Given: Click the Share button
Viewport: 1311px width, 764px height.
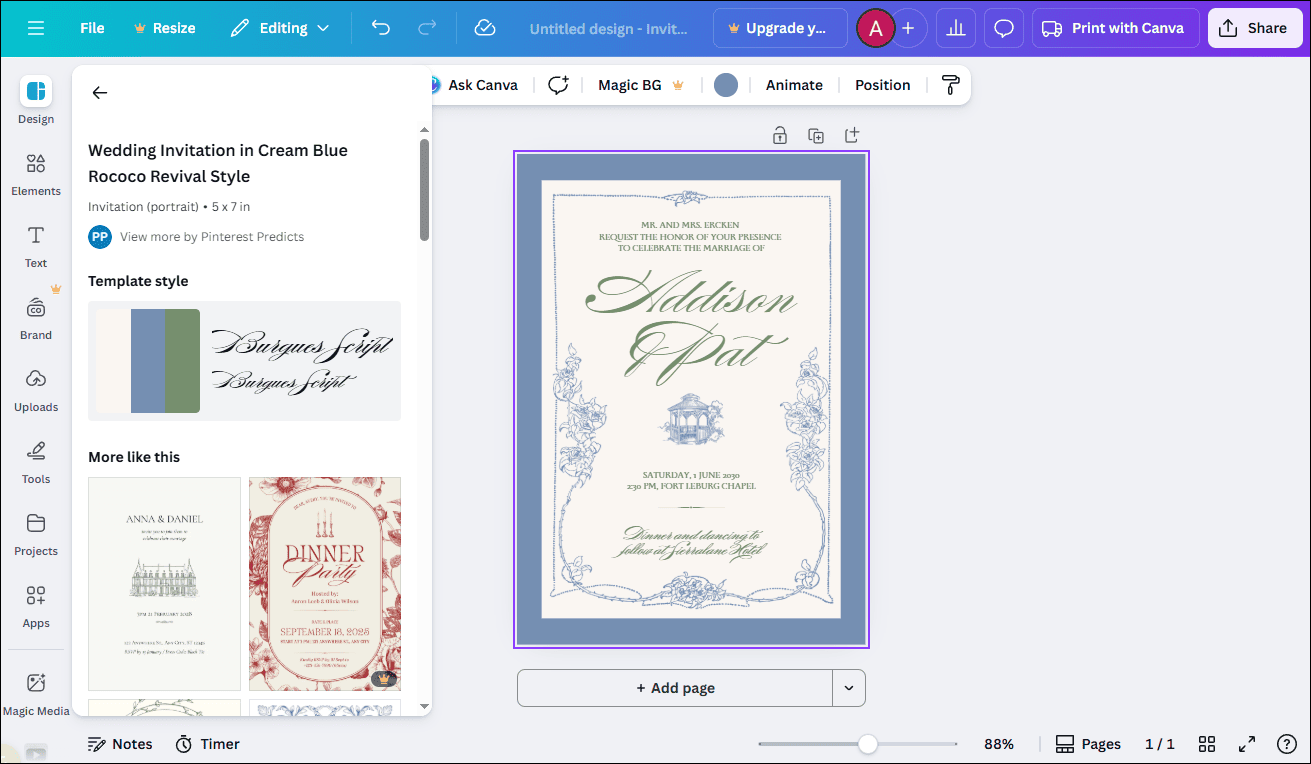Looking at the screenshot, I should 1254,27.
